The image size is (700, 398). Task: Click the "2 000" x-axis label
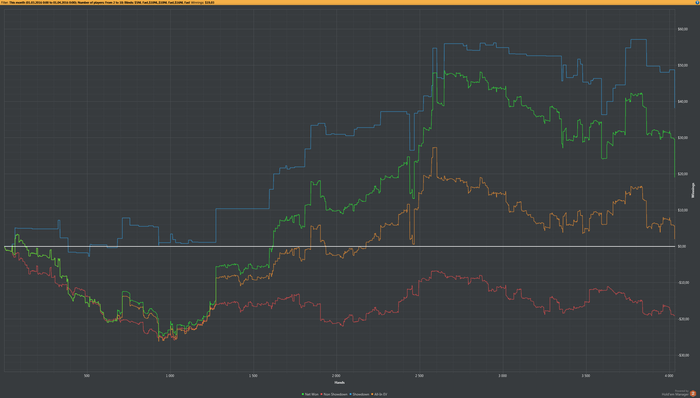pos(336,376)
